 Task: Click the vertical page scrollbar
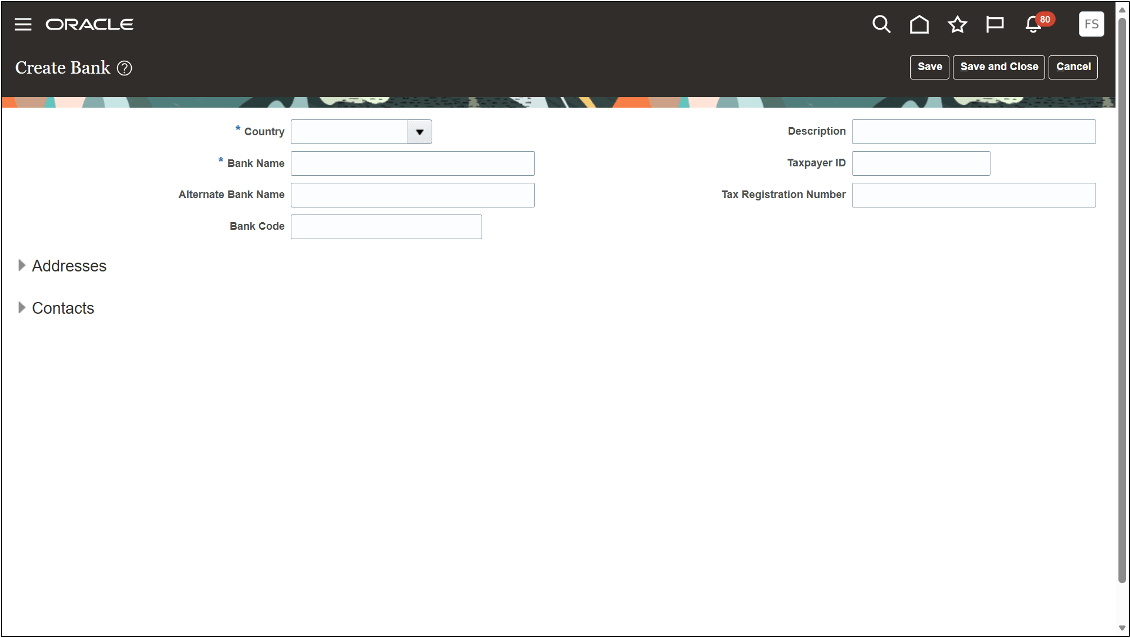(x=1121, y=299)
